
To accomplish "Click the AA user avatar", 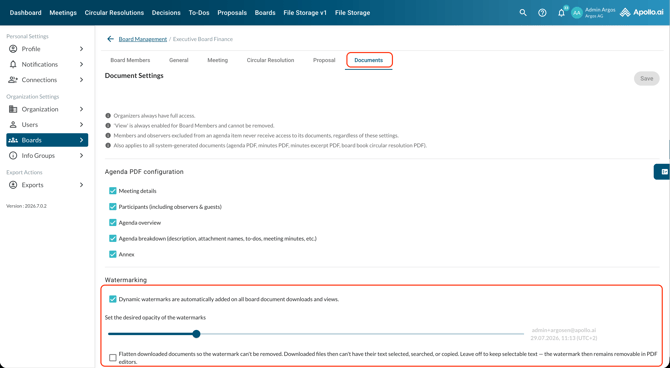I will coord(577,13).
